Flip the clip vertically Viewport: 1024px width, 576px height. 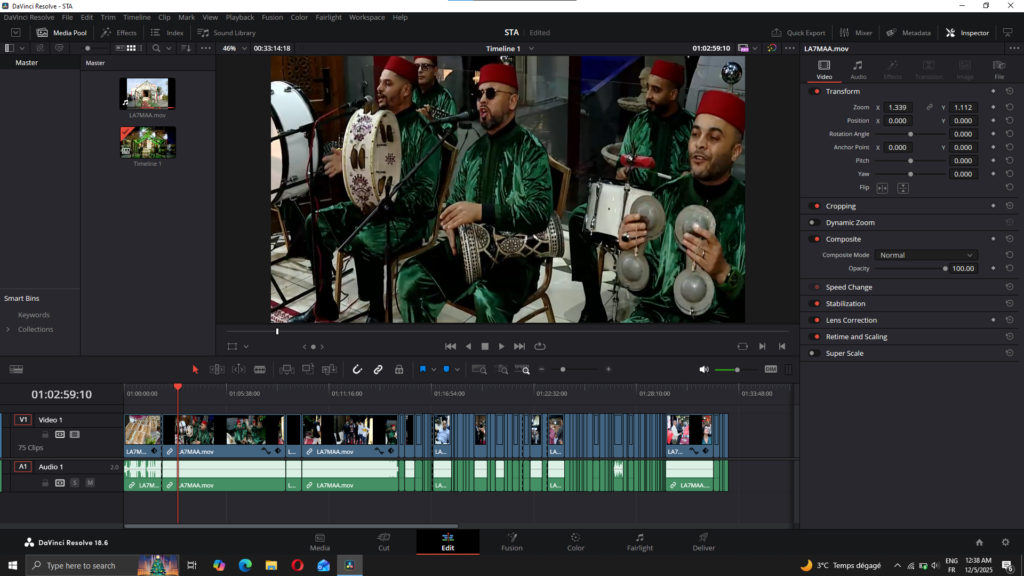[903, 188]
